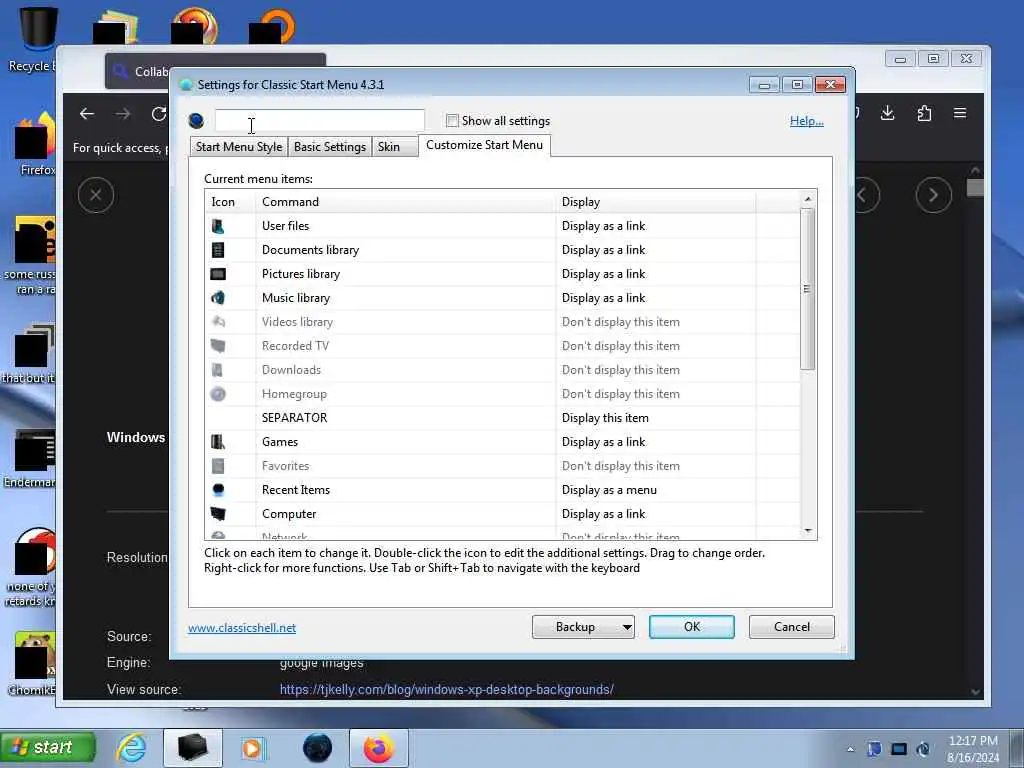Image resolution: width=1024 pixels, height=768 pixels.
Task: Click the Windows start button
Action: tap(48, 748)
